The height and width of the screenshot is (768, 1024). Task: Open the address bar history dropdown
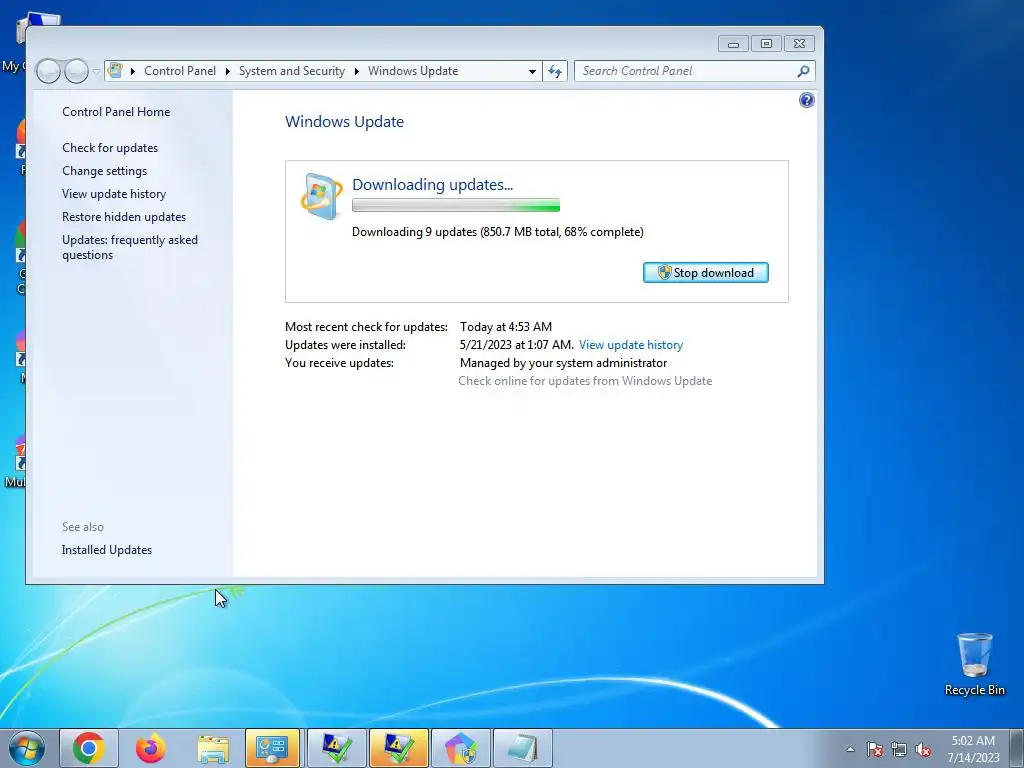(x=532, y=71)
